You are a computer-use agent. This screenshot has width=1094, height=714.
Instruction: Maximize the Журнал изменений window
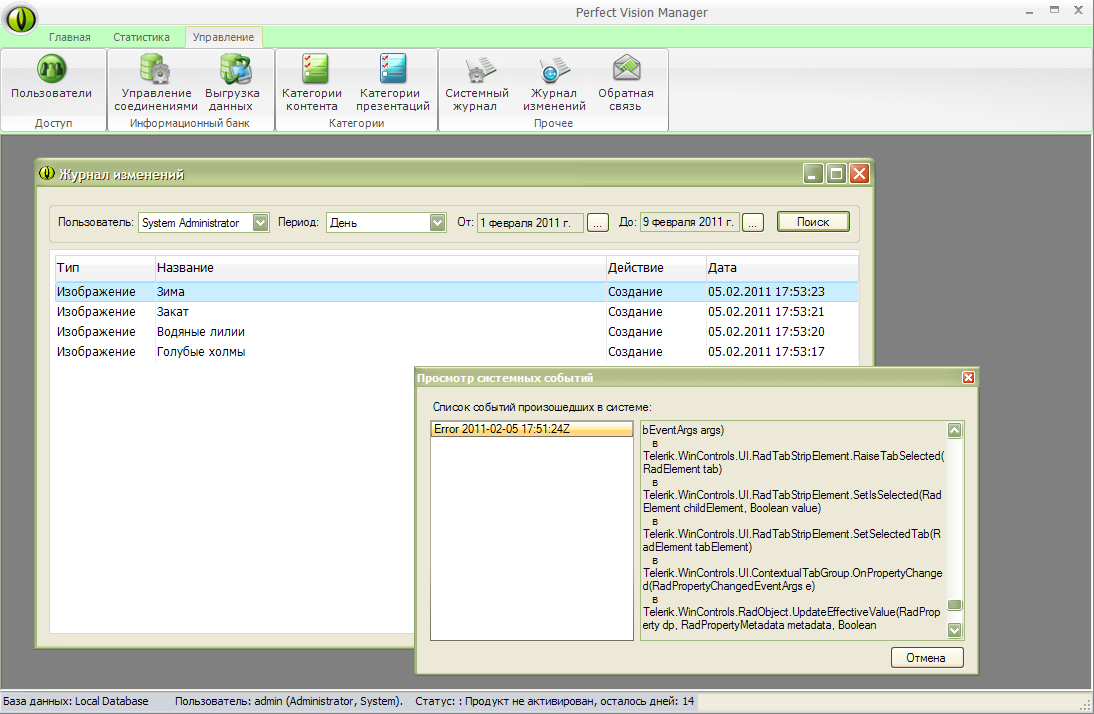(x=836, y=173)
